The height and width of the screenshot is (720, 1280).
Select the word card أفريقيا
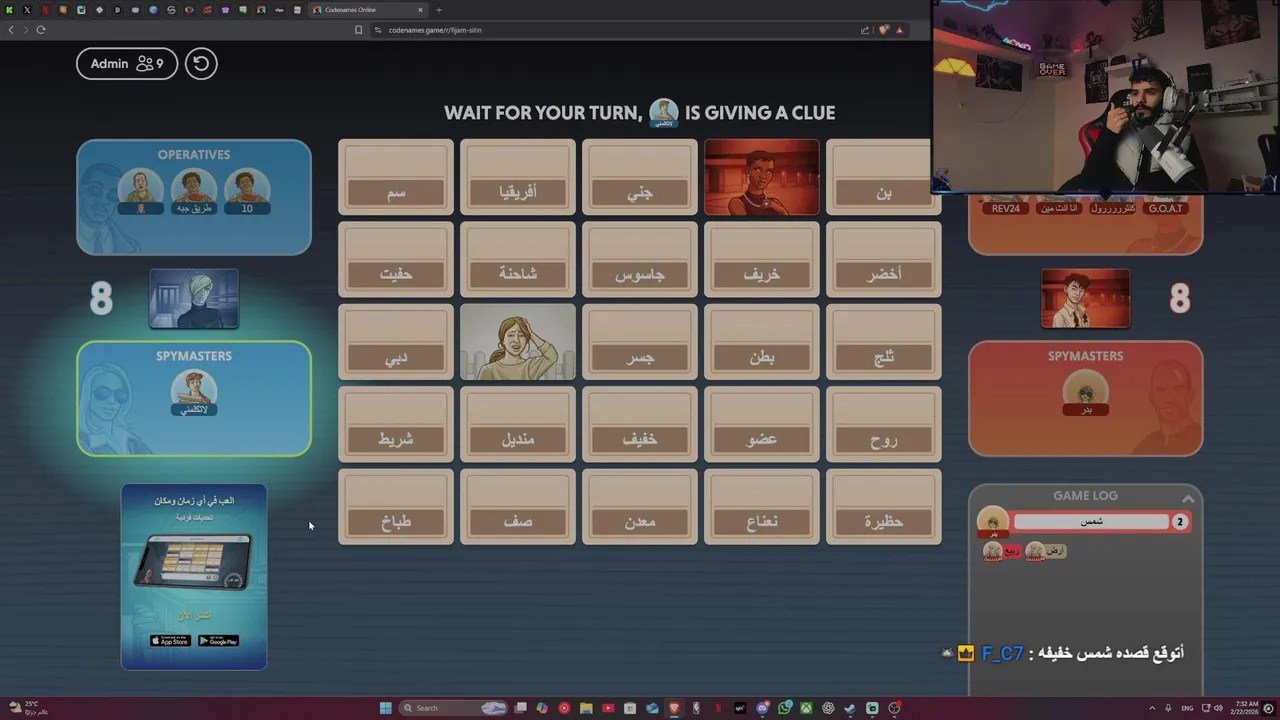tap(518, 177)
